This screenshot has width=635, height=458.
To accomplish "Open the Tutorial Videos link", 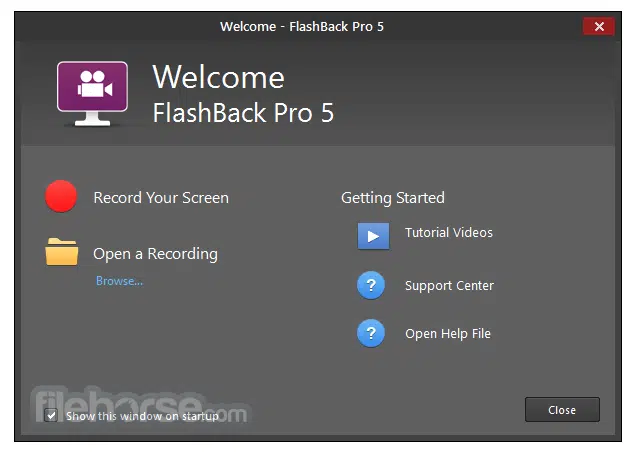I will click(x=449, y=232).
